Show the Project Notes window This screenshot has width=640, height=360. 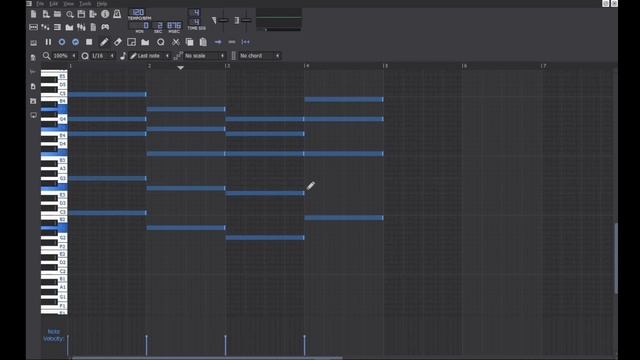point(93,27)
